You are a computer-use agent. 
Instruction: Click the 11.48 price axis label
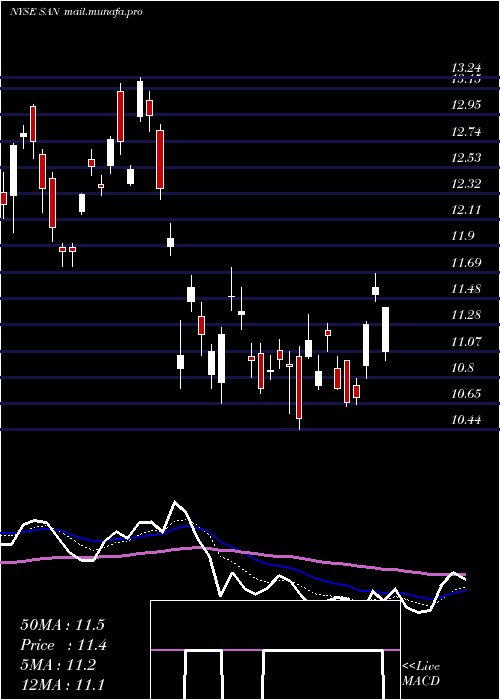pyautogui.click(x=466, y=289)
